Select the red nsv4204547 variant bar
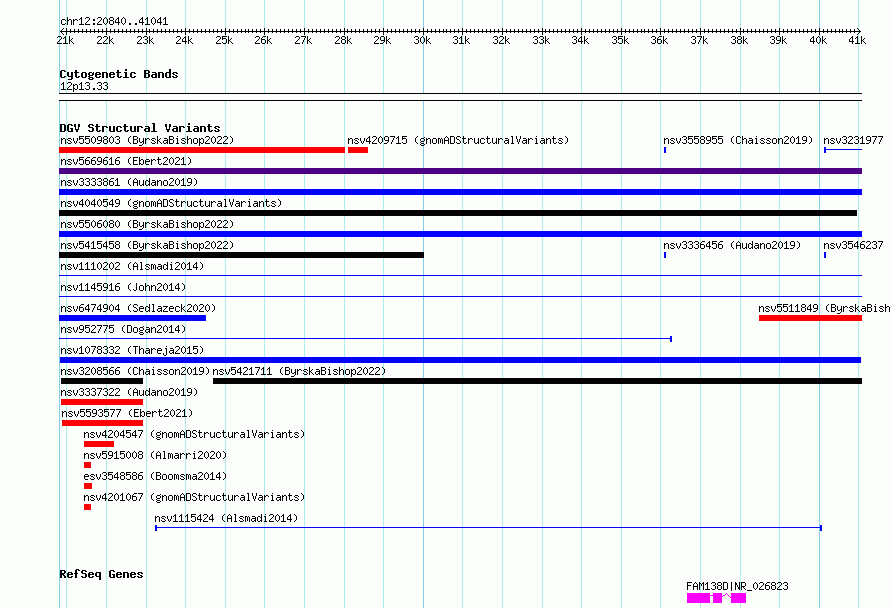This screenshot has height=608, width=890. point(99,444)
